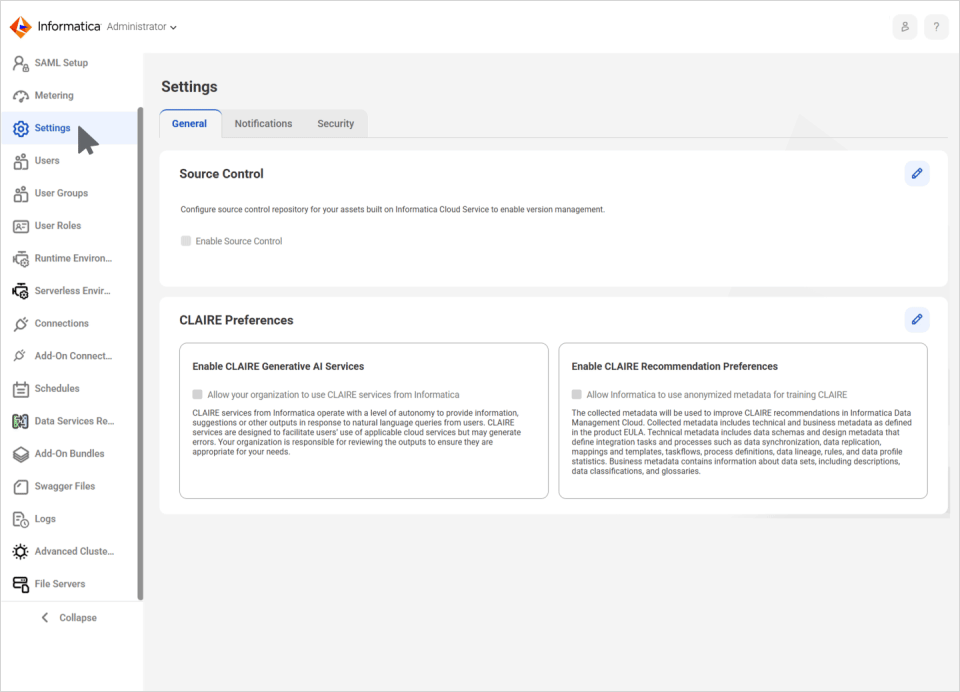
Task: Click the Informatica logo icon
Action: 21,27
